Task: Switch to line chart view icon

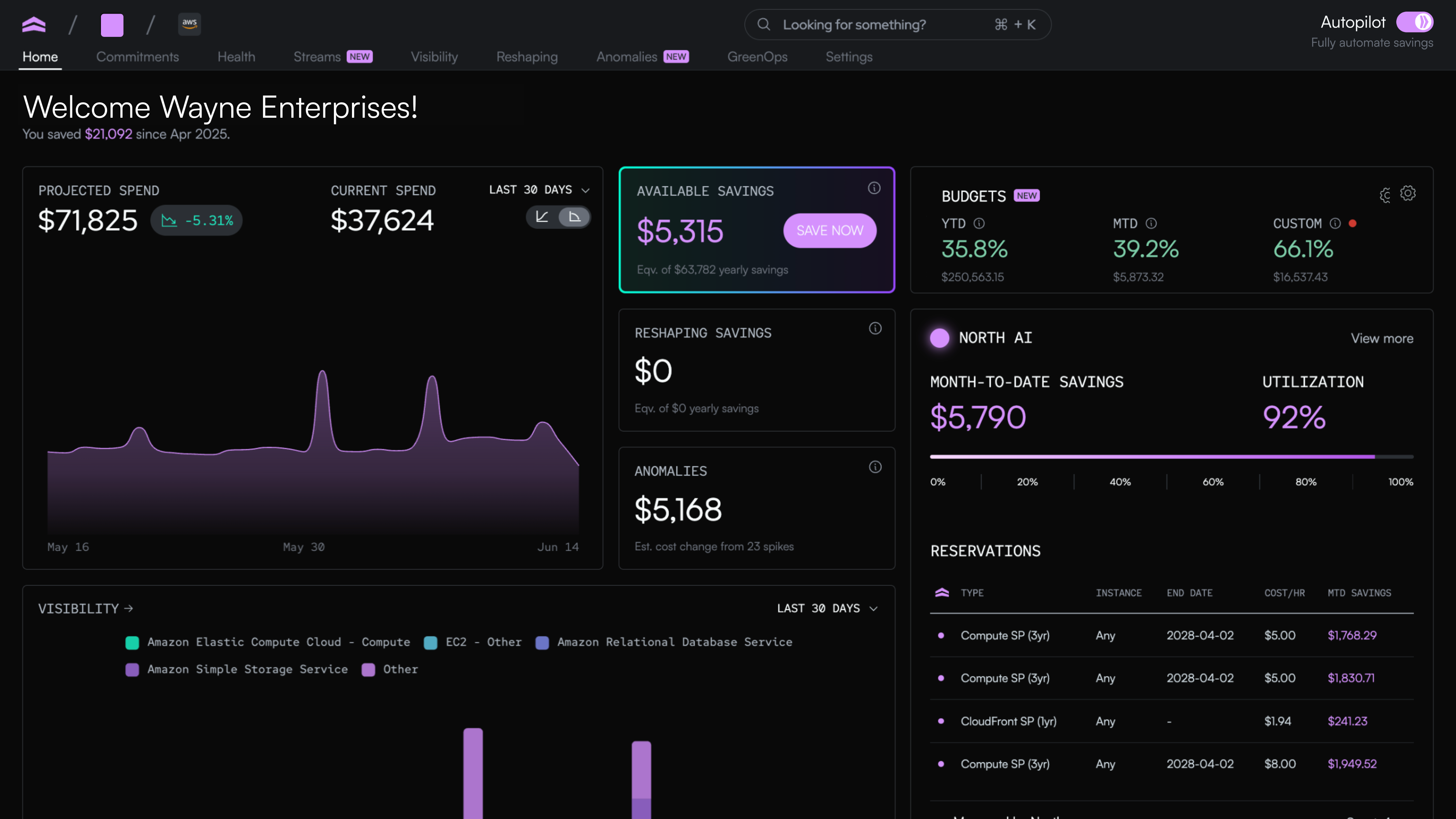Action: [542, 217]
